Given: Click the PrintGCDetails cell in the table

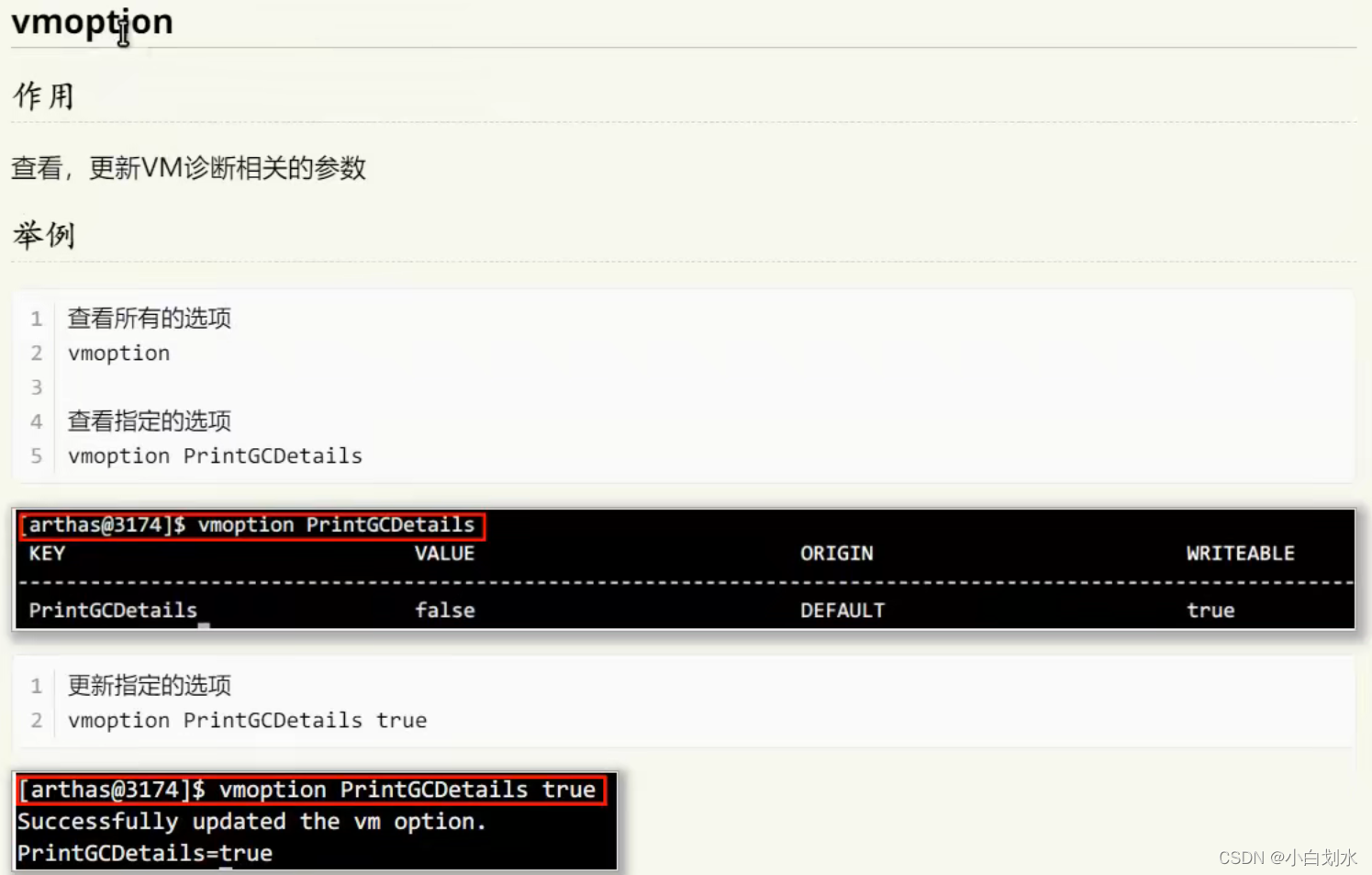Looking at the screenshot, I should tap(113, 611).
